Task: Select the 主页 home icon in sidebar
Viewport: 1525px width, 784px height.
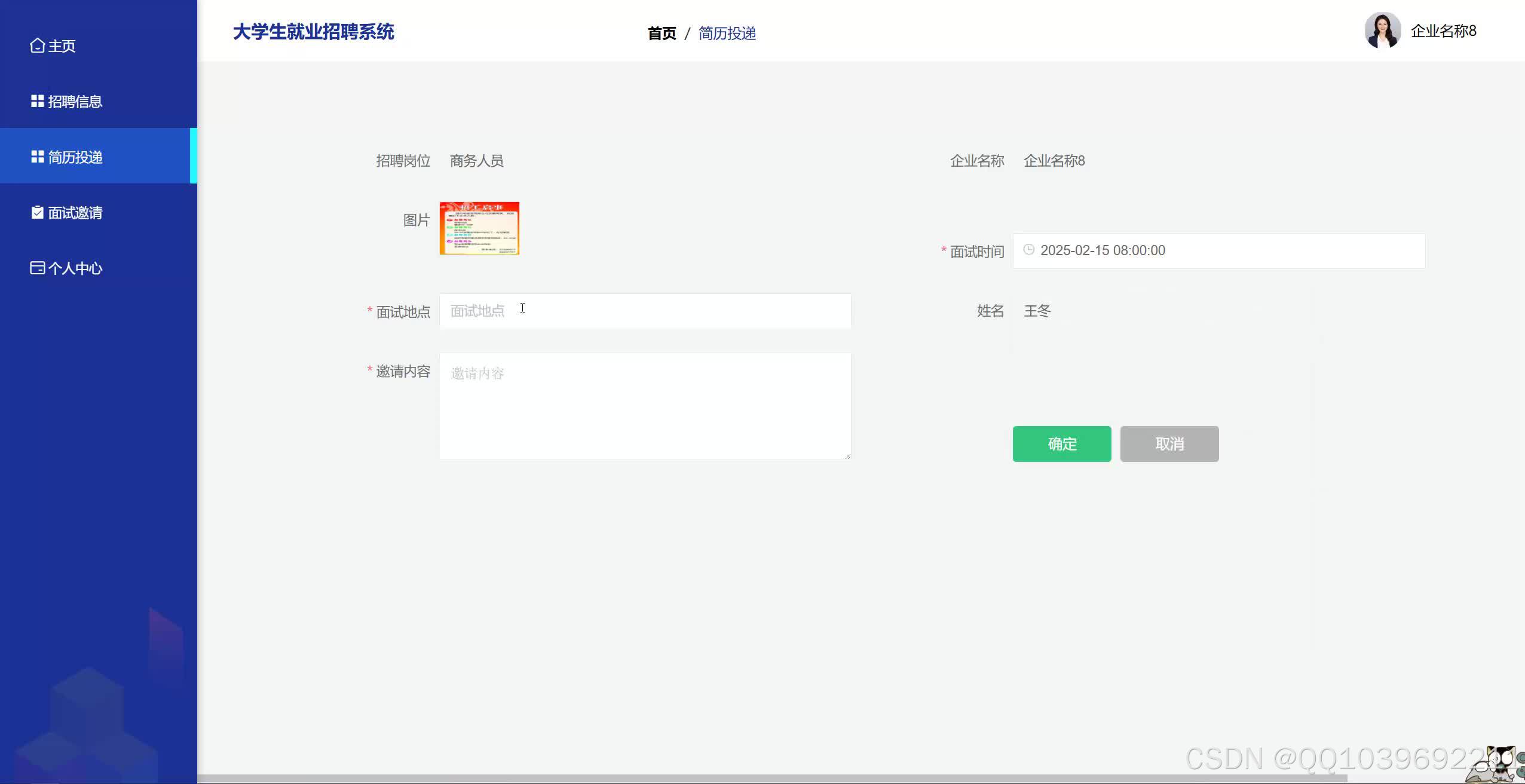Action: [x=37, y=45]
